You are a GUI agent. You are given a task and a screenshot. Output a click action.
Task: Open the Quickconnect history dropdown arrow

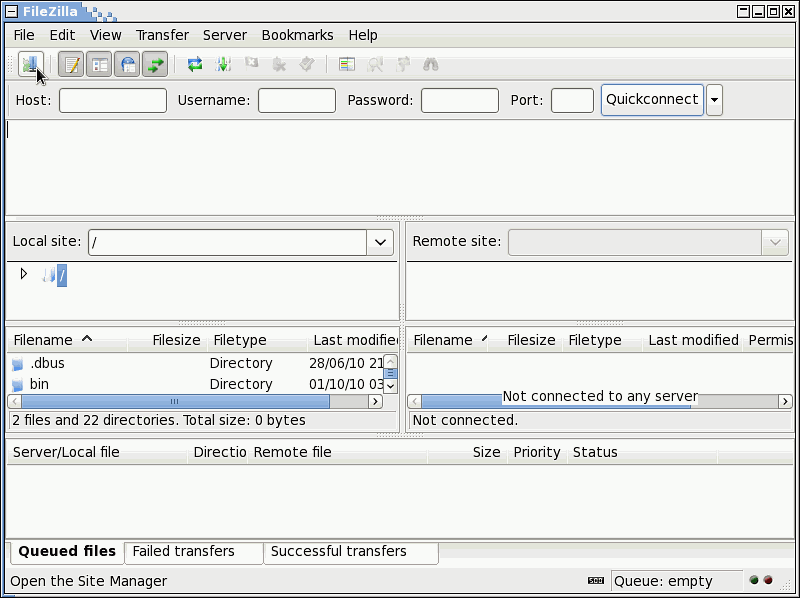714,100
